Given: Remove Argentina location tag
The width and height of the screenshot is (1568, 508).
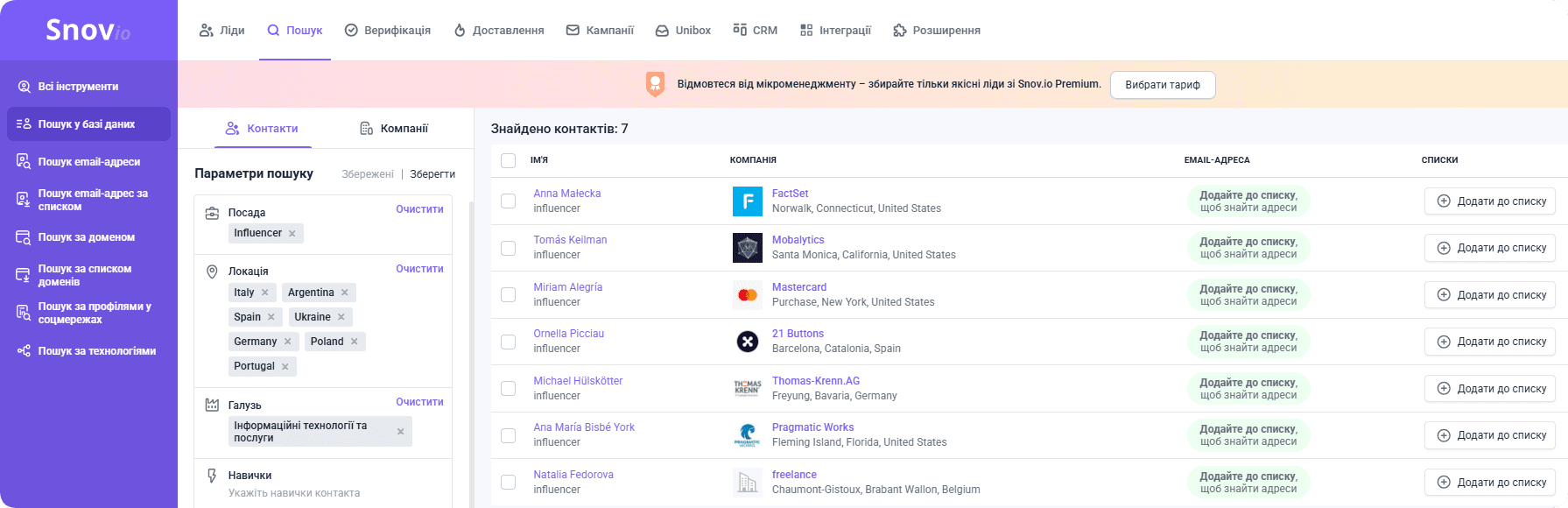Looking at the screenshot, I should (345, 293).
